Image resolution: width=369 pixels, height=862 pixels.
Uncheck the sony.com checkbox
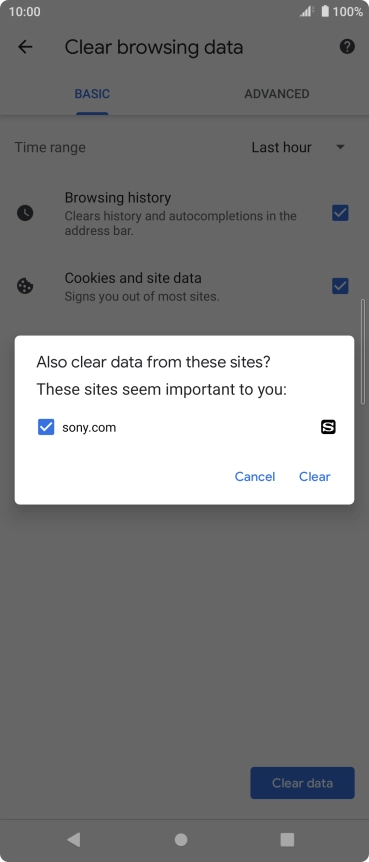click(46, 427)
